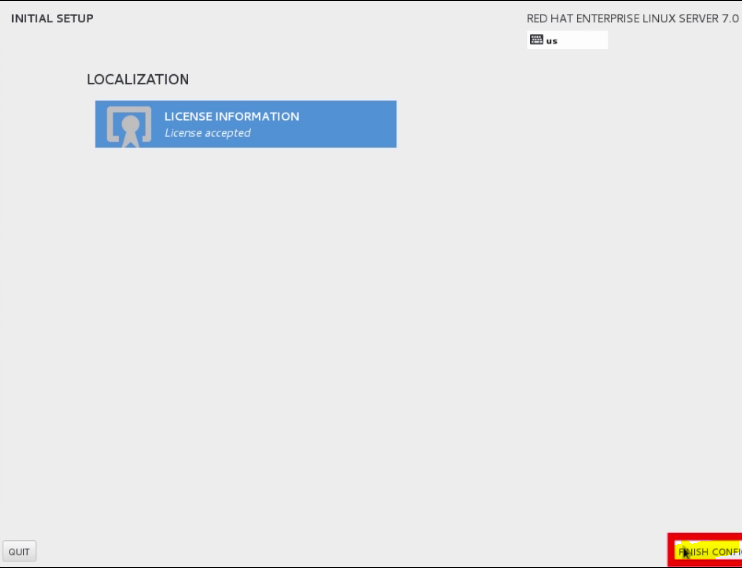Click the QUIT button
The image size is (742, 568).
coord(19,552)
